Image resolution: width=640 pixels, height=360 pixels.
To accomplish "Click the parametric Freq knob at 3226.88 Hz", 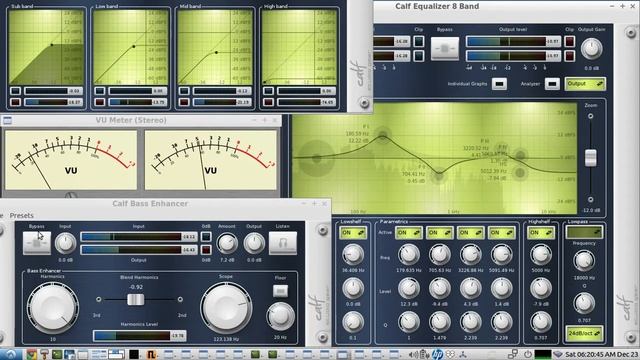I will point(470,254).
